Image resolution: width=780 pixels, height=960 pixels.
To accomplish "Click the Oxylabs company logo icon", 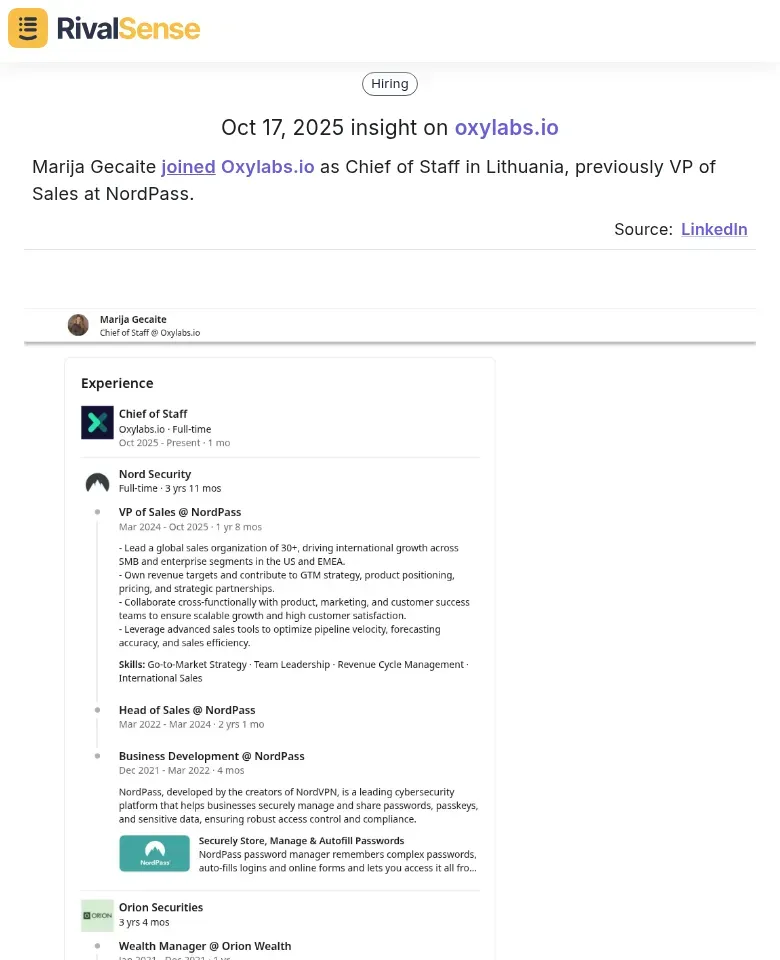I will click(x=97, y=423).
